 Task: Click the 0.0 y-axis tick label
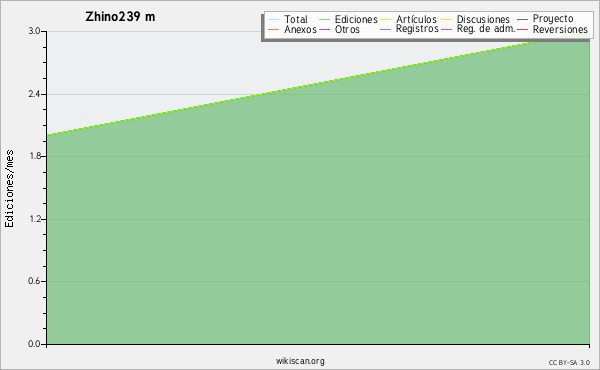click(x=34, y=344)
